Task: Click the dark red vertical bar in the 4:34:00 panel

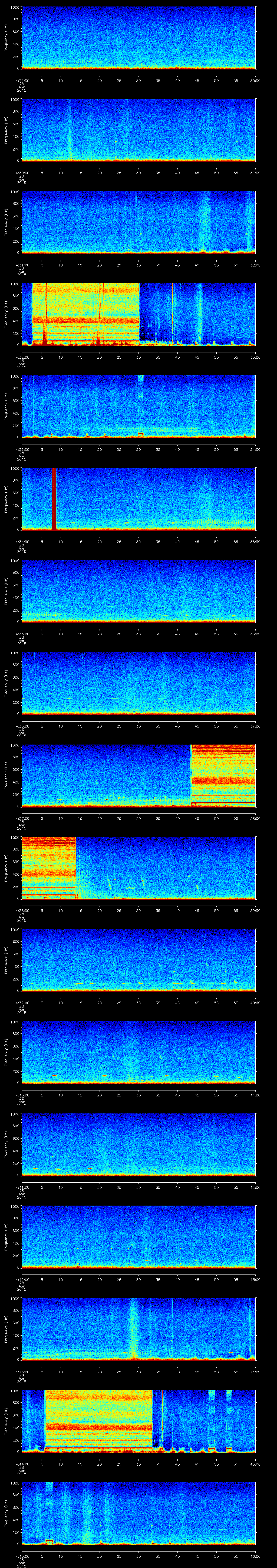Action: (54, 499)
